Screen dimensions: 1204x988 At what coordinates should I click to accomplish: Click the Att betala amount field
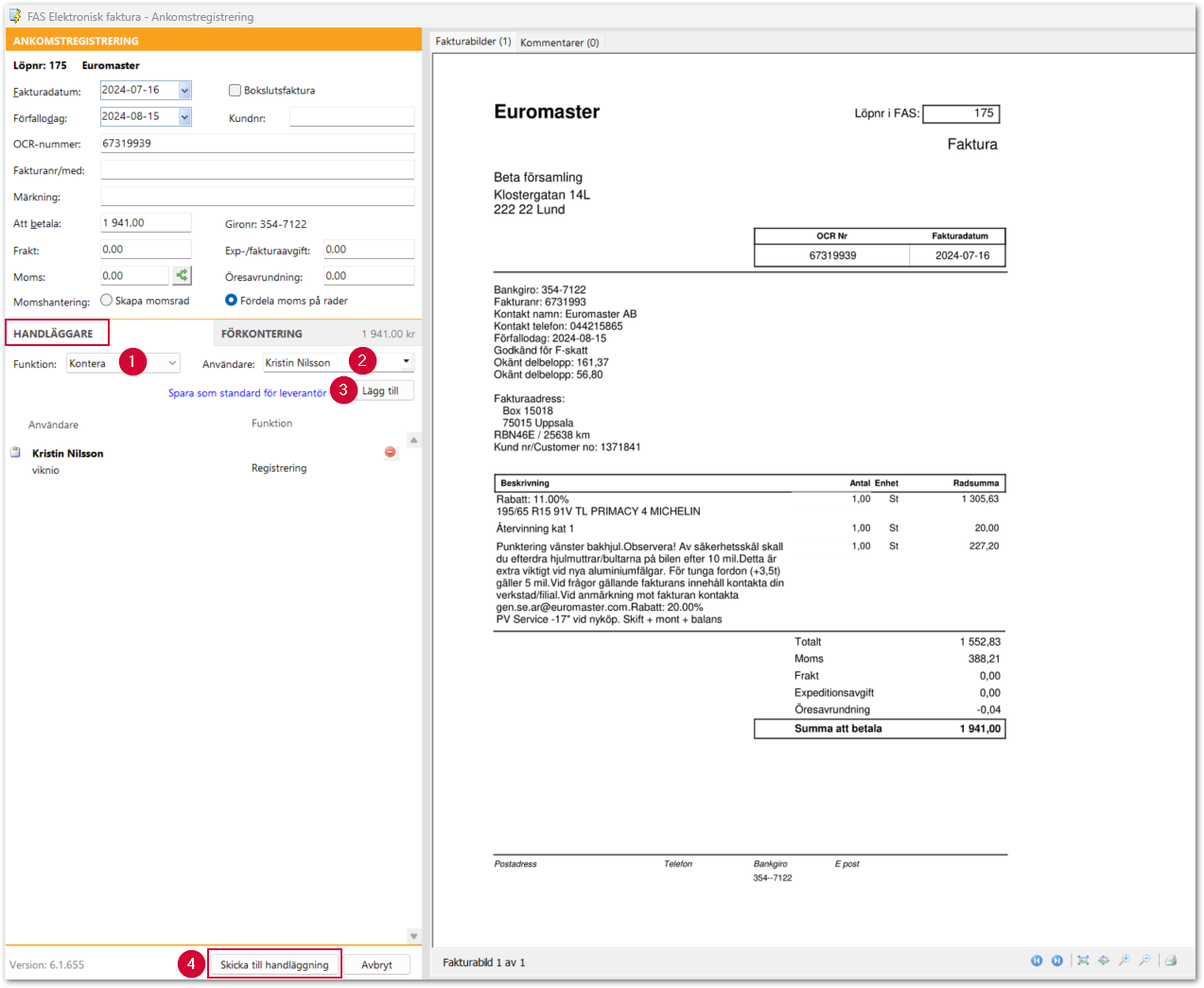(146, 223)
